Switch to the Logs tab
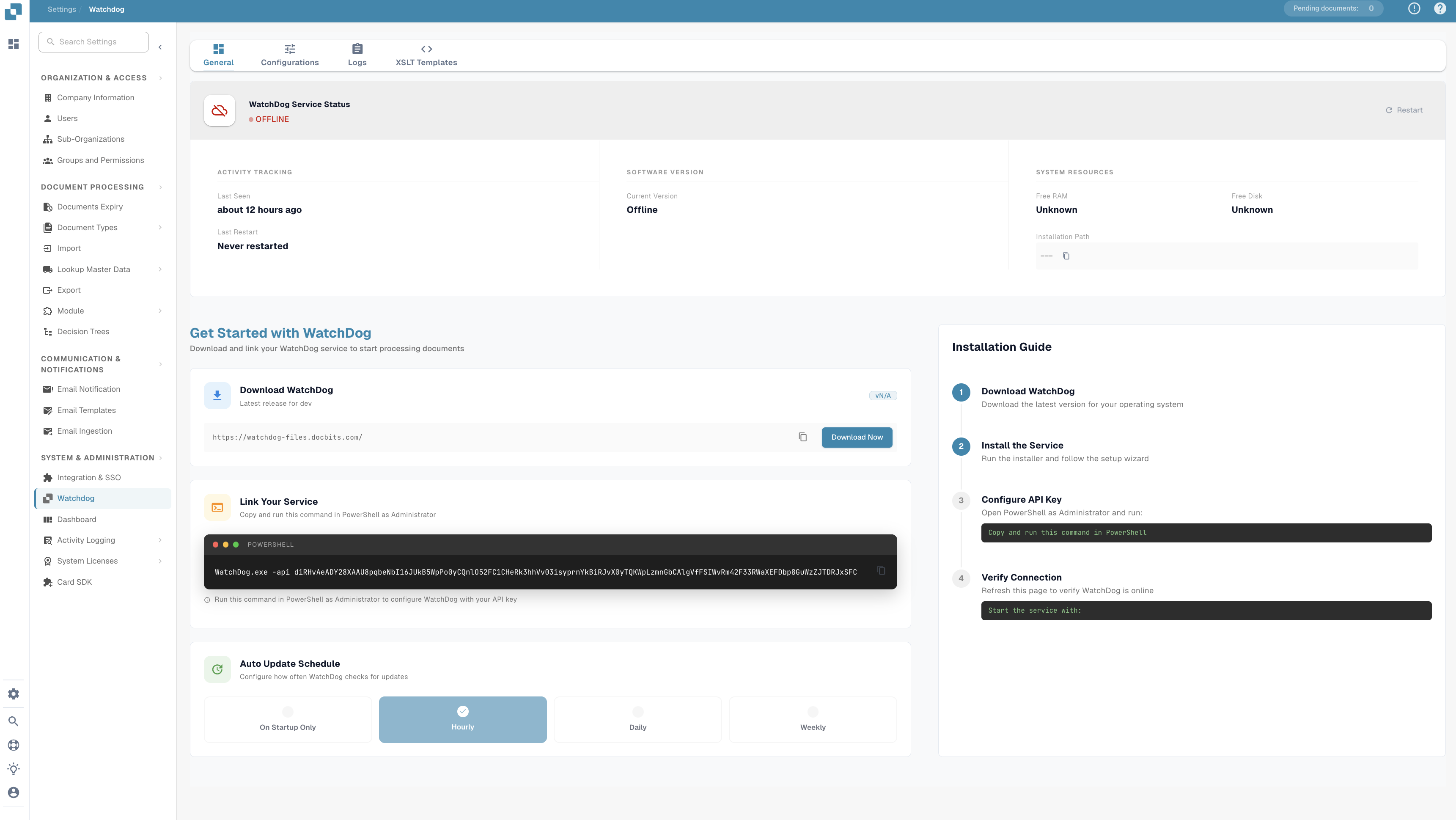The image size is (1456, 820). pos(357,55)
